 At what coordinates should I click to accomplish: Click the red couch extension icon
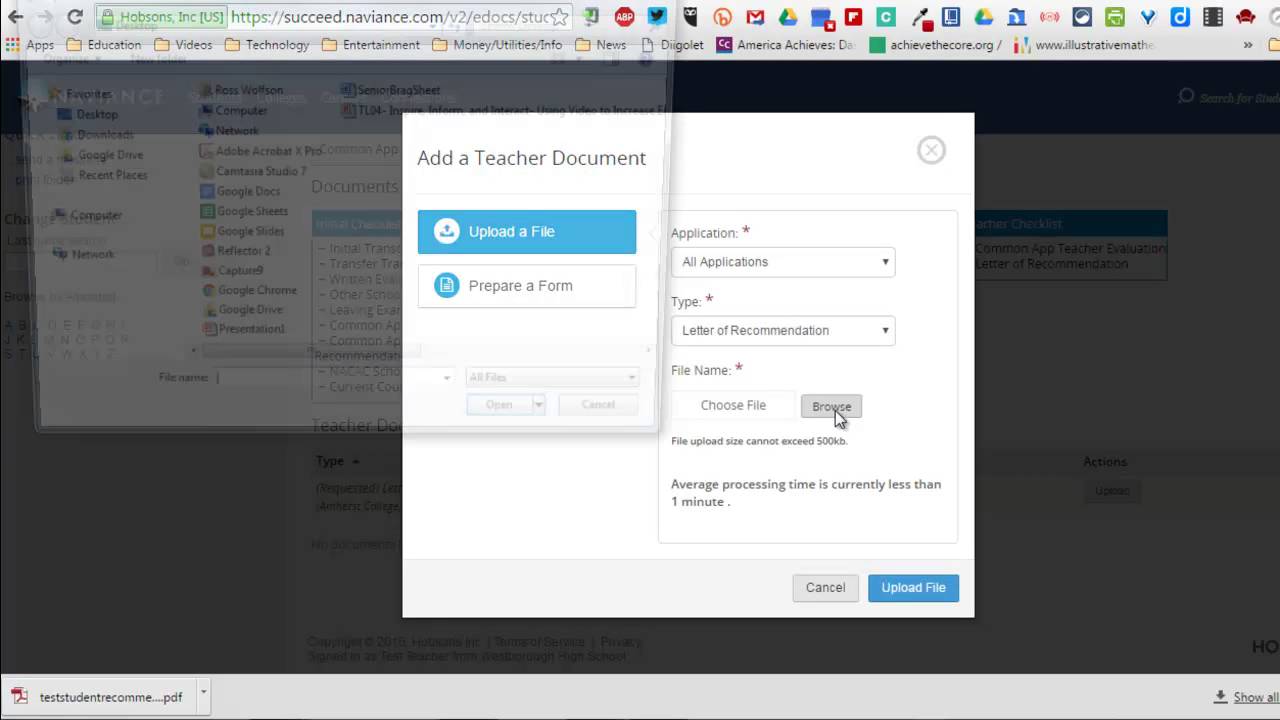(x=1245, y=17)
